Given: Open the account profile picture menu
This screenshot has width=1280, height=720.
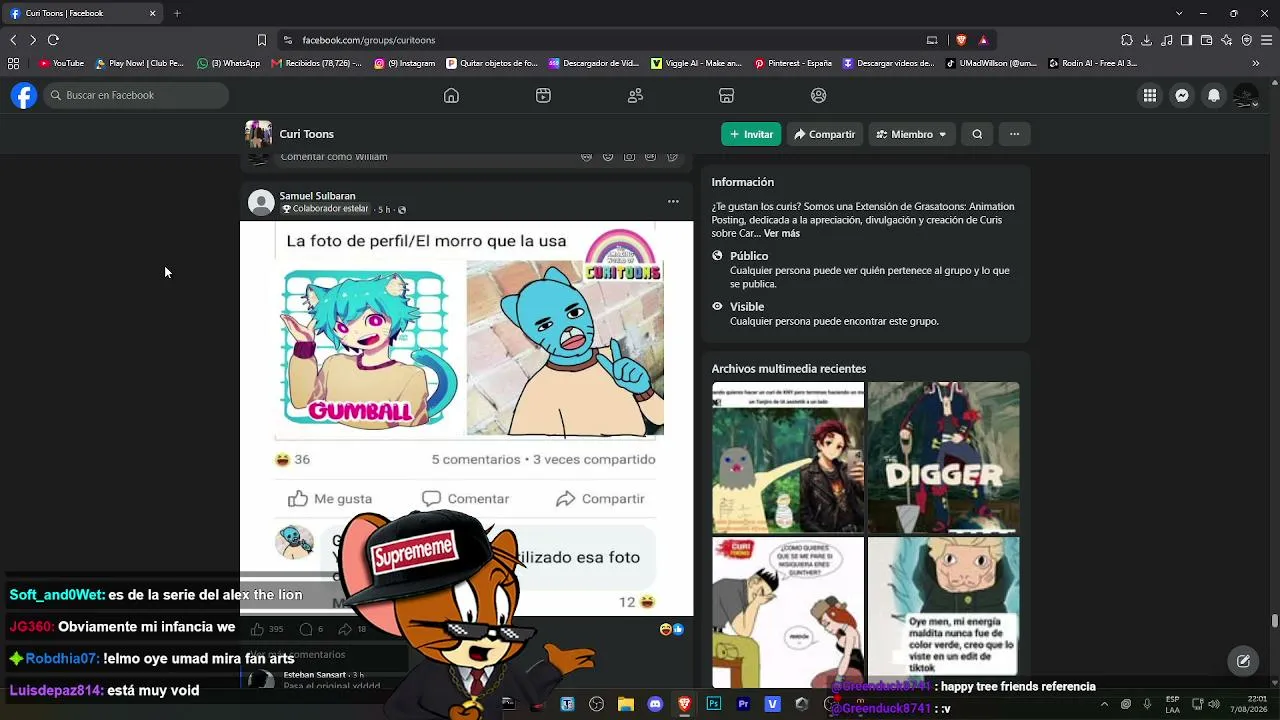Looking at the screenshot, I should 1246,96.
